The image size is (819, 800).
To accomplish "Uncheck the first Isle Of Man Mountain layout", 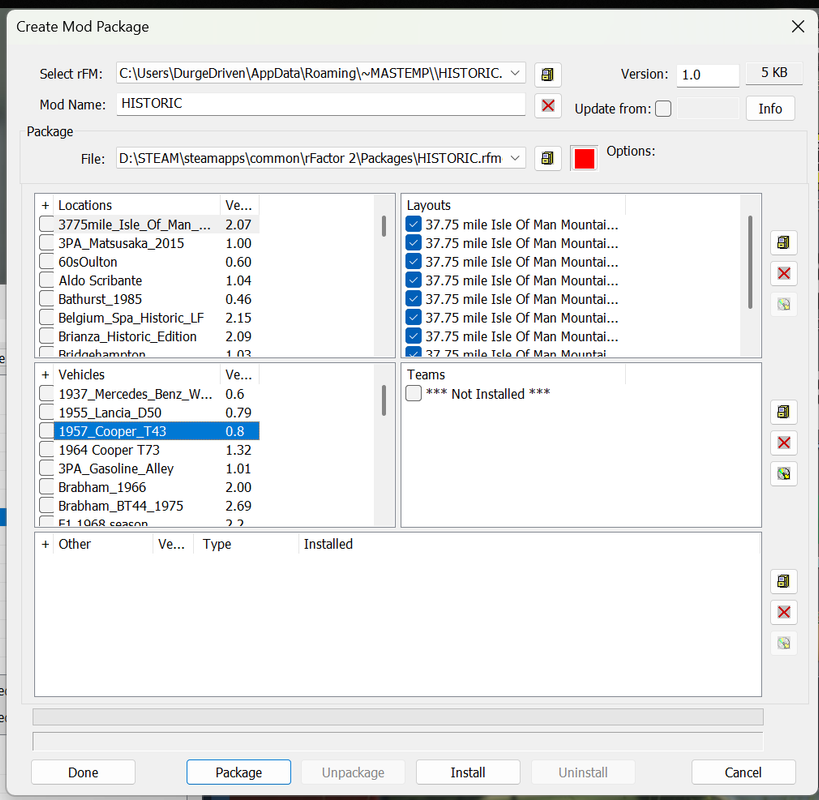I will pyautogui.click(x=413, y=225).
